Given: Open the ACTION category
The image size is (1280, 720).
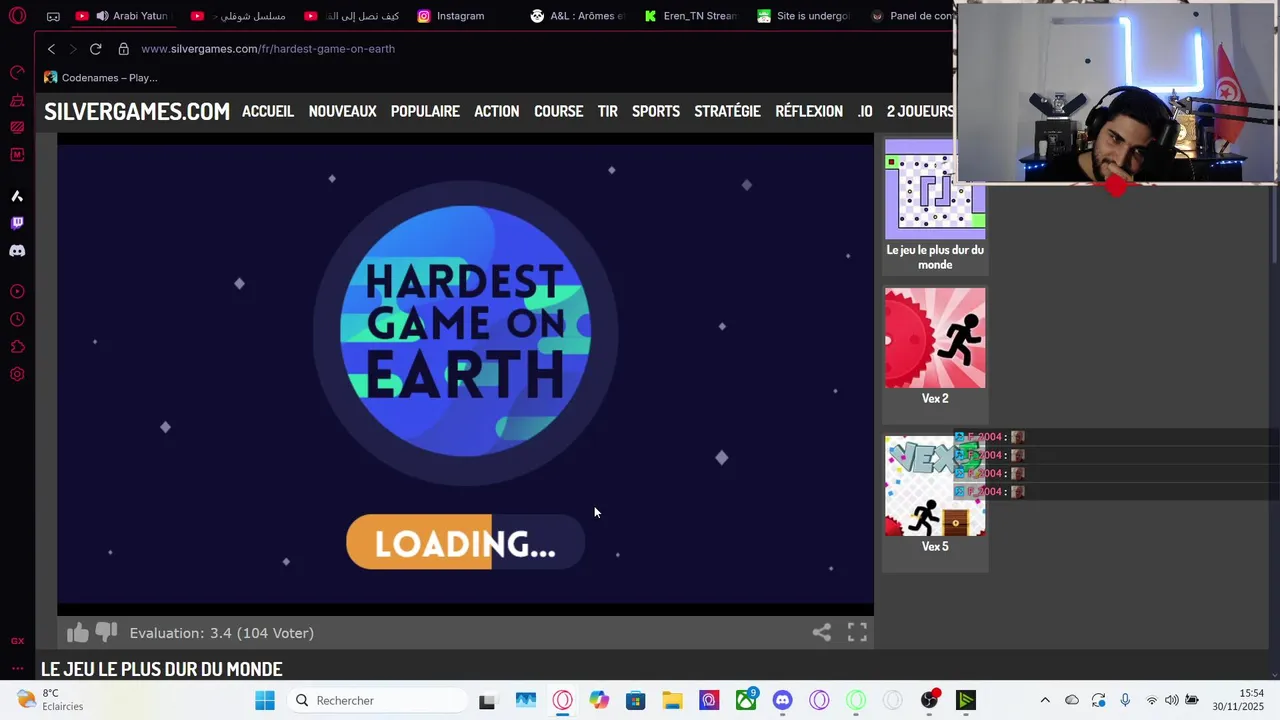Looking at the screenshot, I should tap(496, 111).
